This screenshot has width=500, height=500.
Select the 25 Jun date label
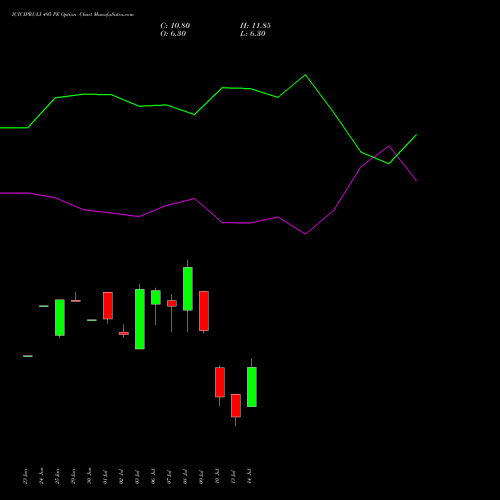point(57,476)
